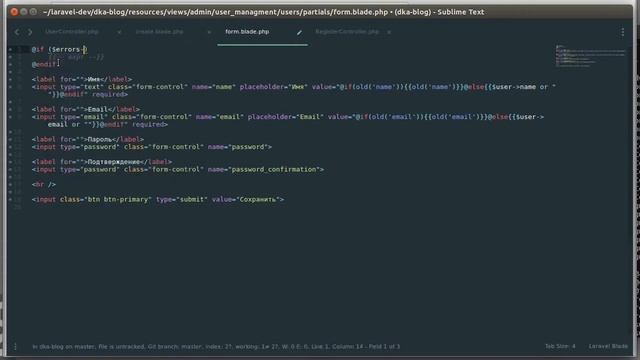Open the tab overflow menu (three dots)
Viewport: 640px width, 360px height.
[622, 32]
